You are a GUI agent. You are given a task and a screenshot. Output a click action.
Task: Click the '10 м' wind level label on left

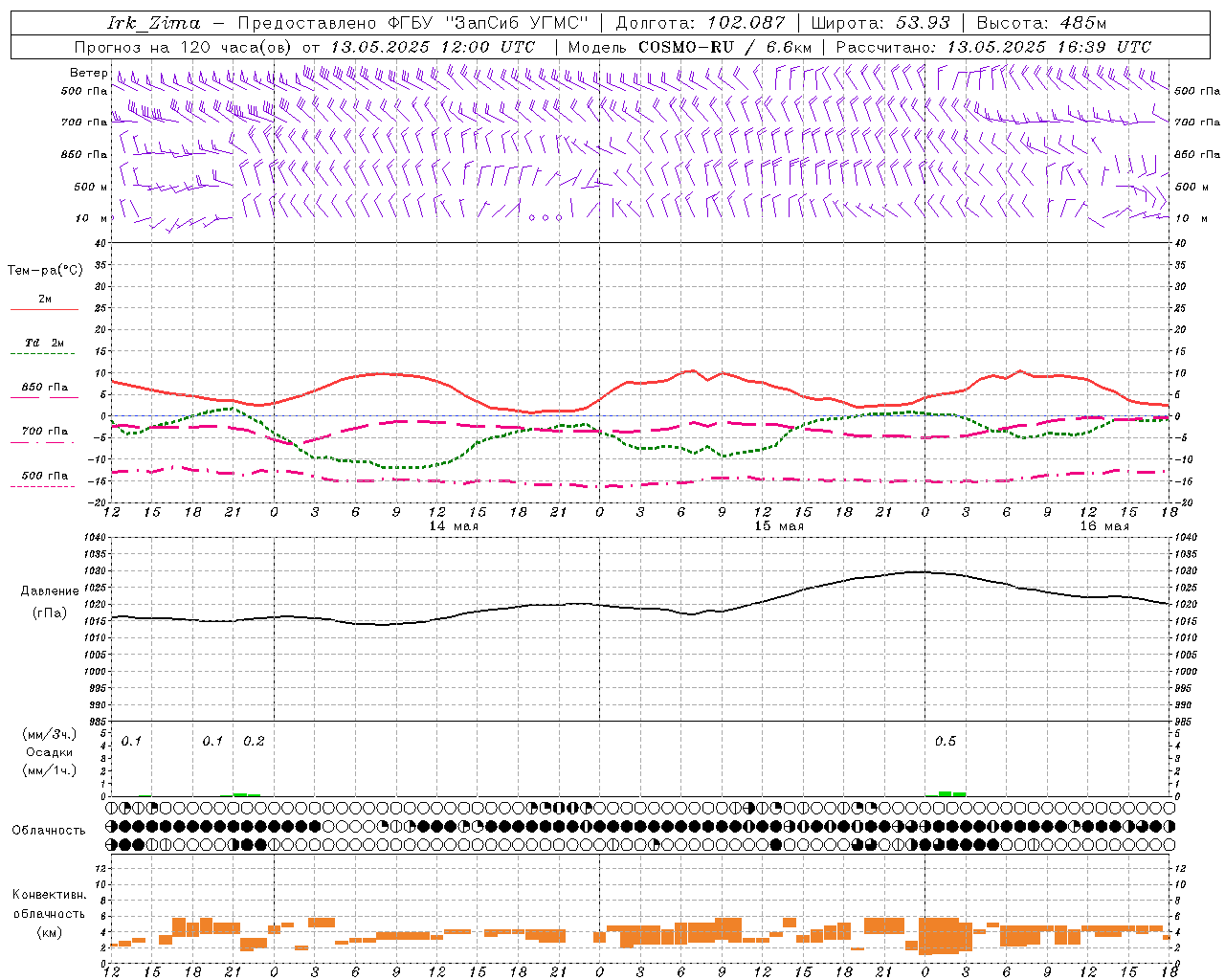click(x=91, y=218)
